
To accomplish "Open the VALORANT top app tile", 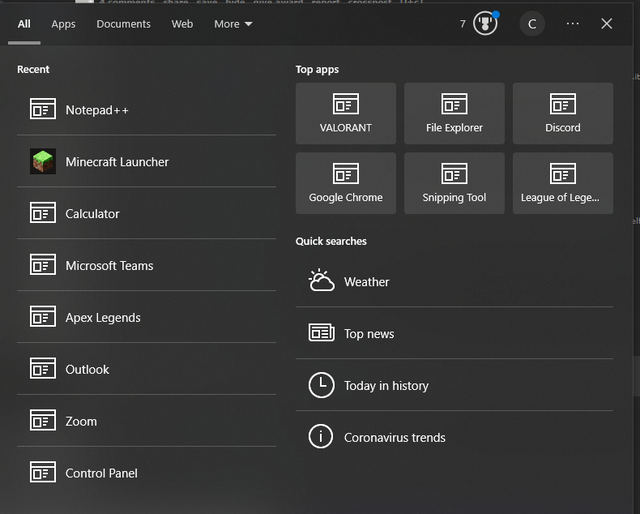I will (x=346, y=113).
